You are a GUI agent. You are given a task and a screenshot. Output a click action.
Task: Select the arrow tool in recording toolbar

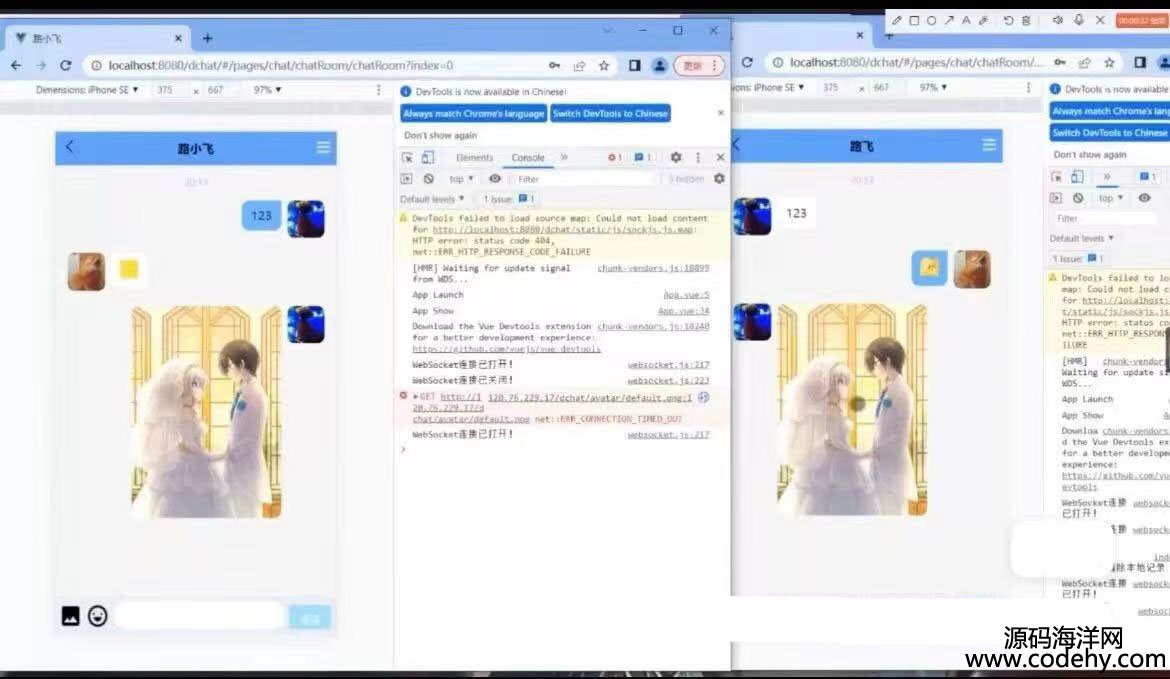(x=949, y=20)
